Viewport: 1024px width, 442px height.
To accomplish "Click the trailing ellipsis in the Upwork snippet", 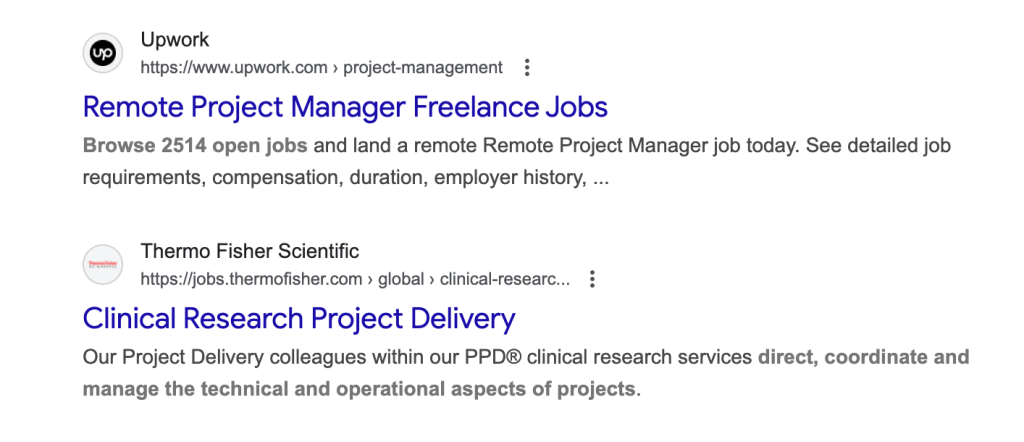I will (x=600, y=179).
